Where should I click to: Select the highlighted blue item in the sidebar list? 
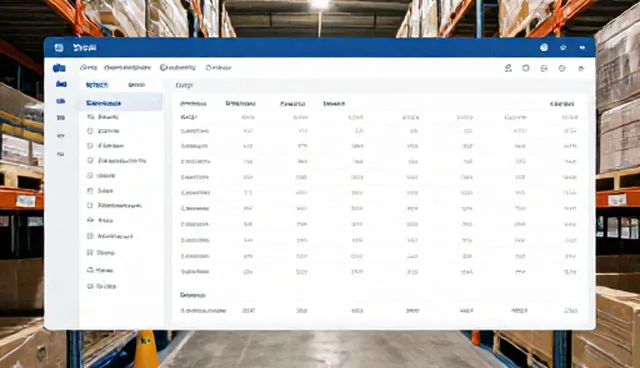120,103
